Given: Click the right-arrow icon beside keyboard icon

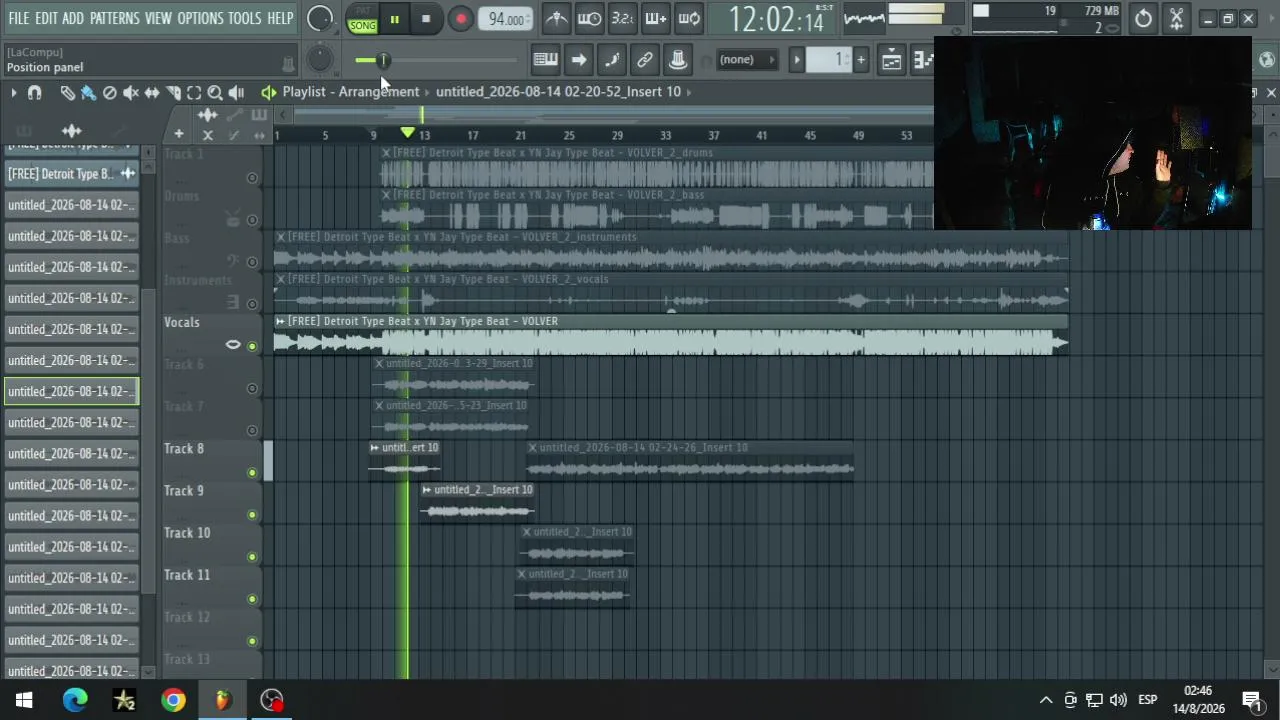Looking at the screenshot, I should 579,60.
